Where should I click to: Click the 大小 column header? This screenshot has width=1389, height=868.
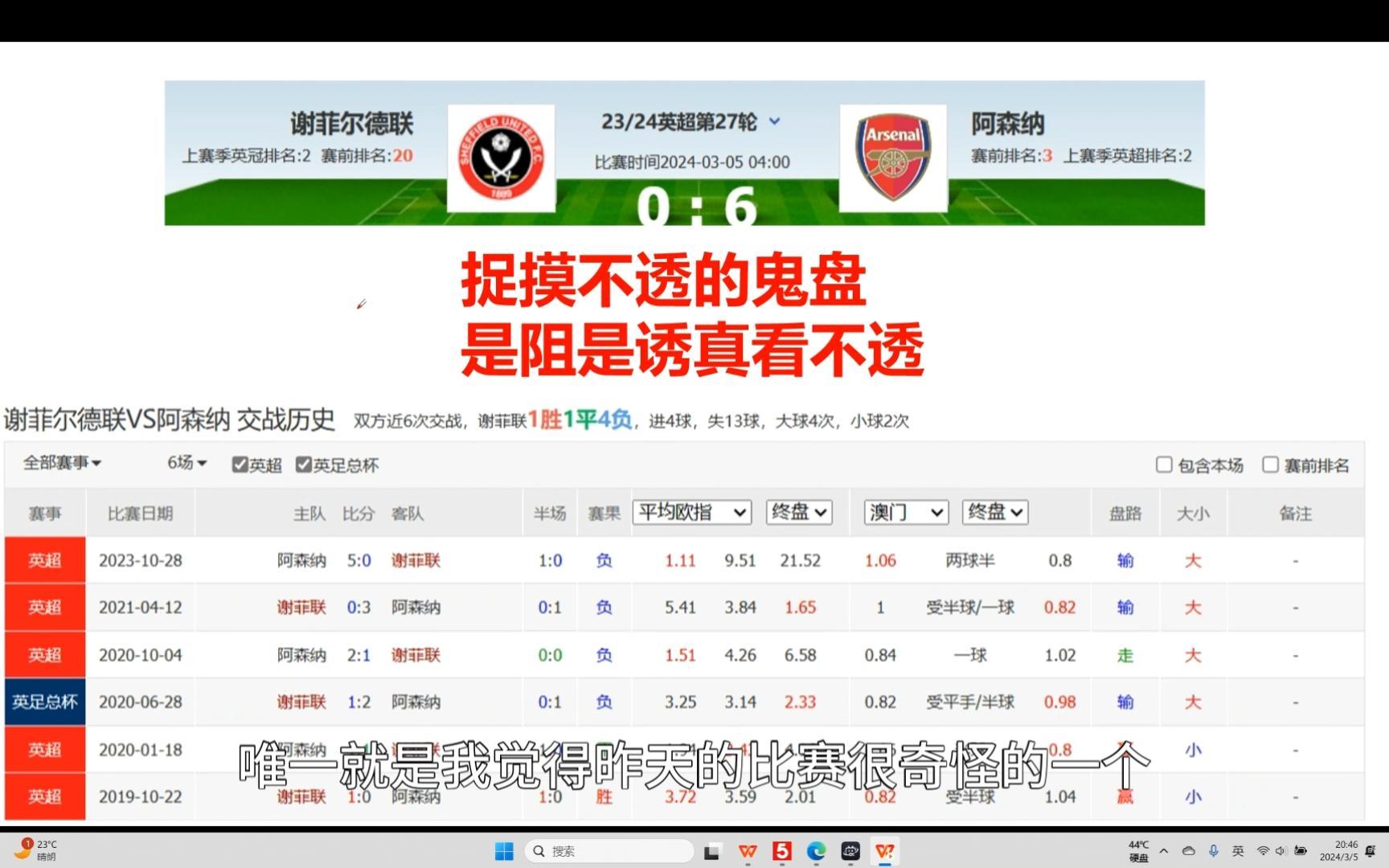click(x=1193, y=514)
